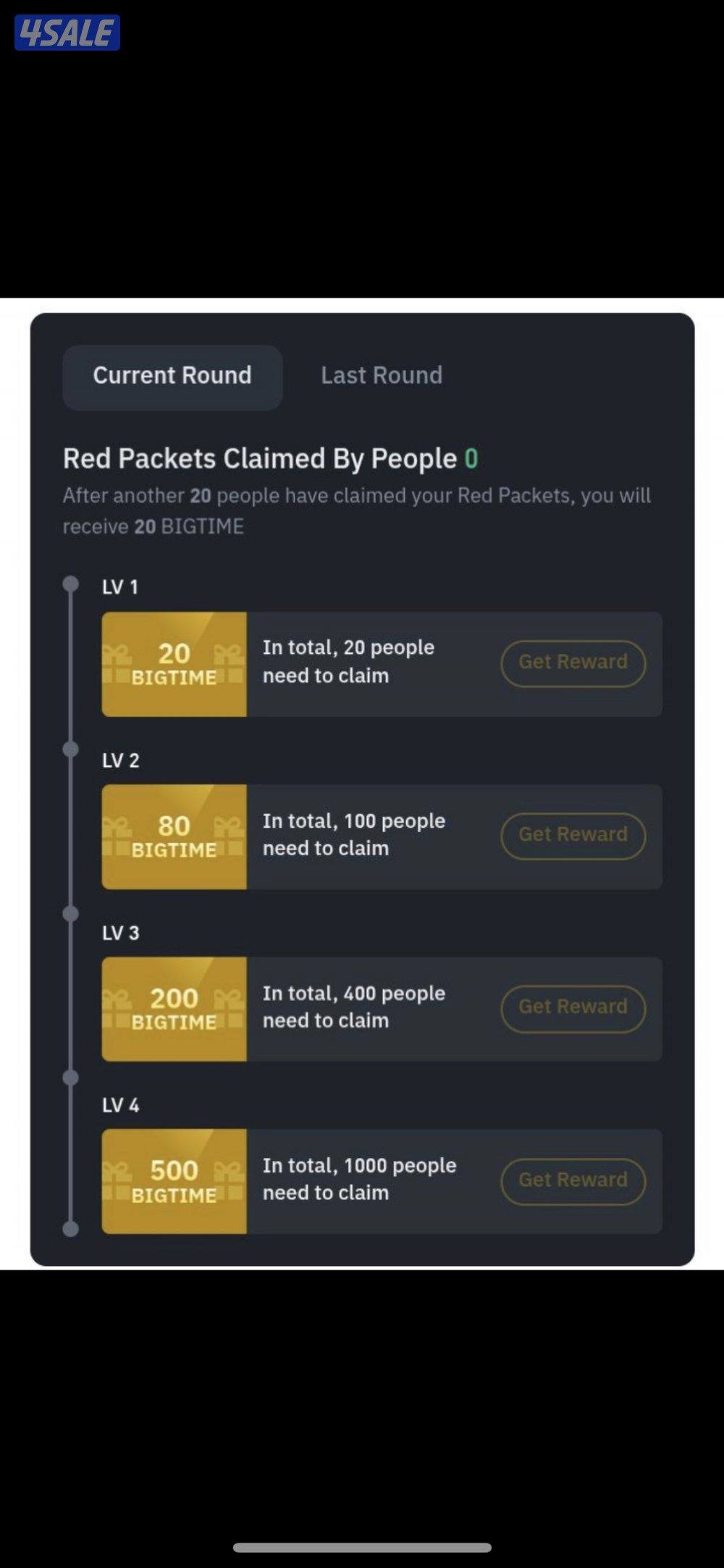Tap the green claimed counter showing 0
The height and width of the screenshot is (1568, 724).
[473, 458]
